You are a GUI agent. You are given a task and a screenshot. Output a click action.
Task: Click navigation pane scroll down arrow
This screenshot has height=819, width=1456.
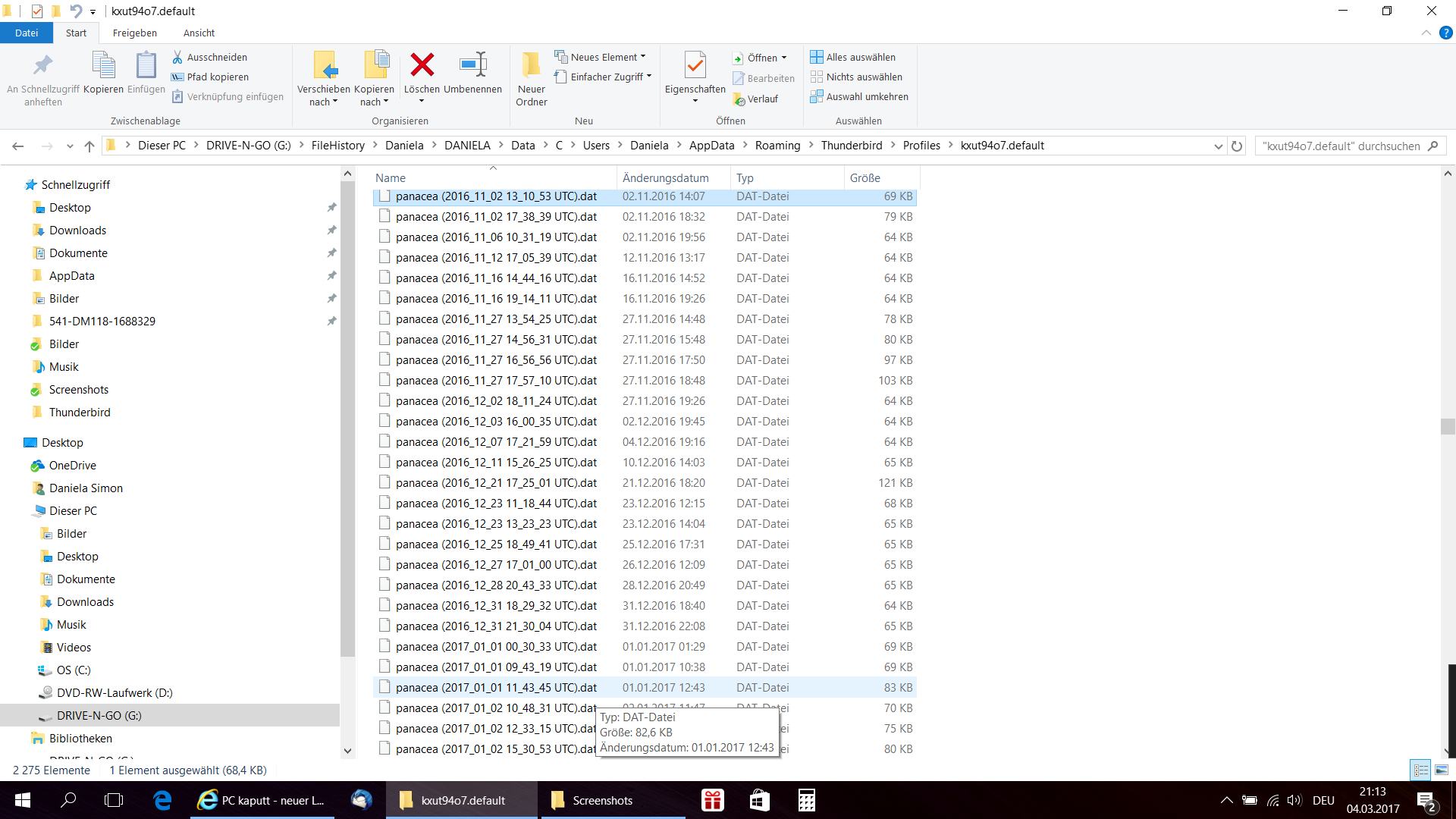coord(347,751)
